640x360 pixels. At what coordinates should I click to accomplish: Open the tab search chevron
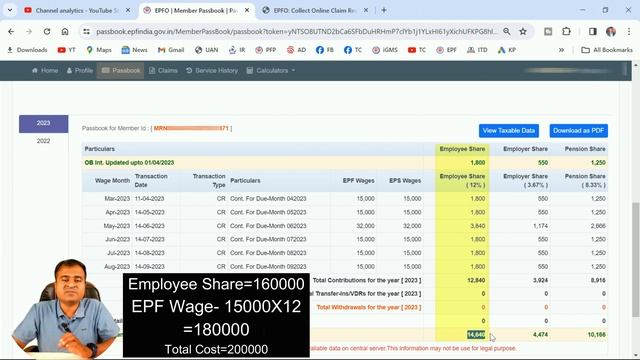10,10
